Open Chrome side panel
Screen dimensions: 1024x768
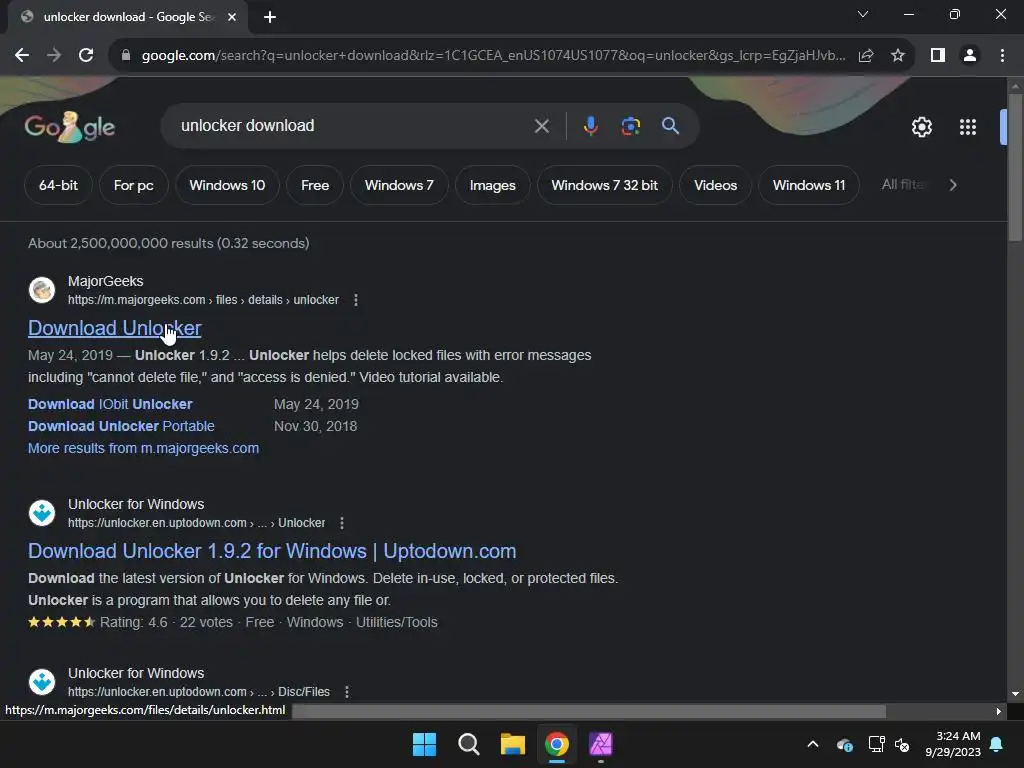point(938,56)
